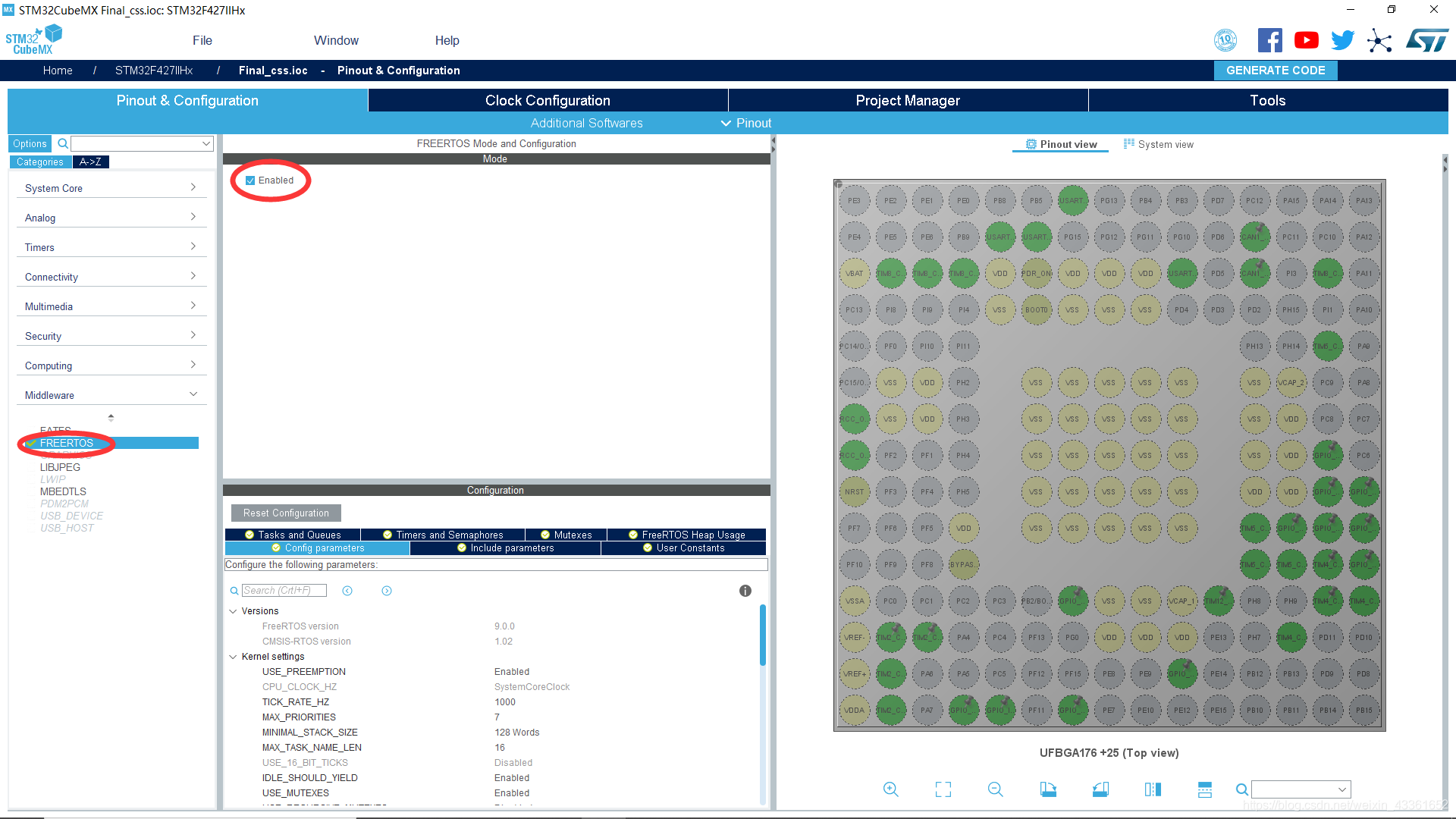The height and width of the screenshot is (819, 1456).
Task: Click the Options button
Action: [x=30, y=143]
